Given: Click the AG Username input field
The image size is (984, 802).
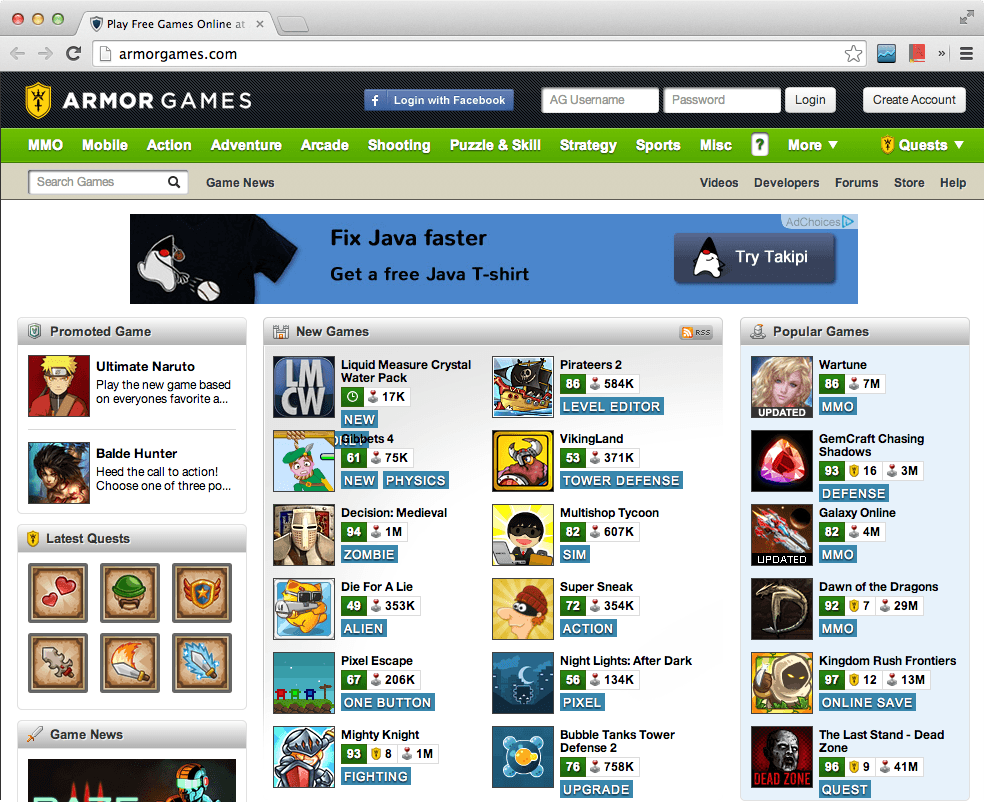Looking at the screenshot, I should click(x=600, y=100).
